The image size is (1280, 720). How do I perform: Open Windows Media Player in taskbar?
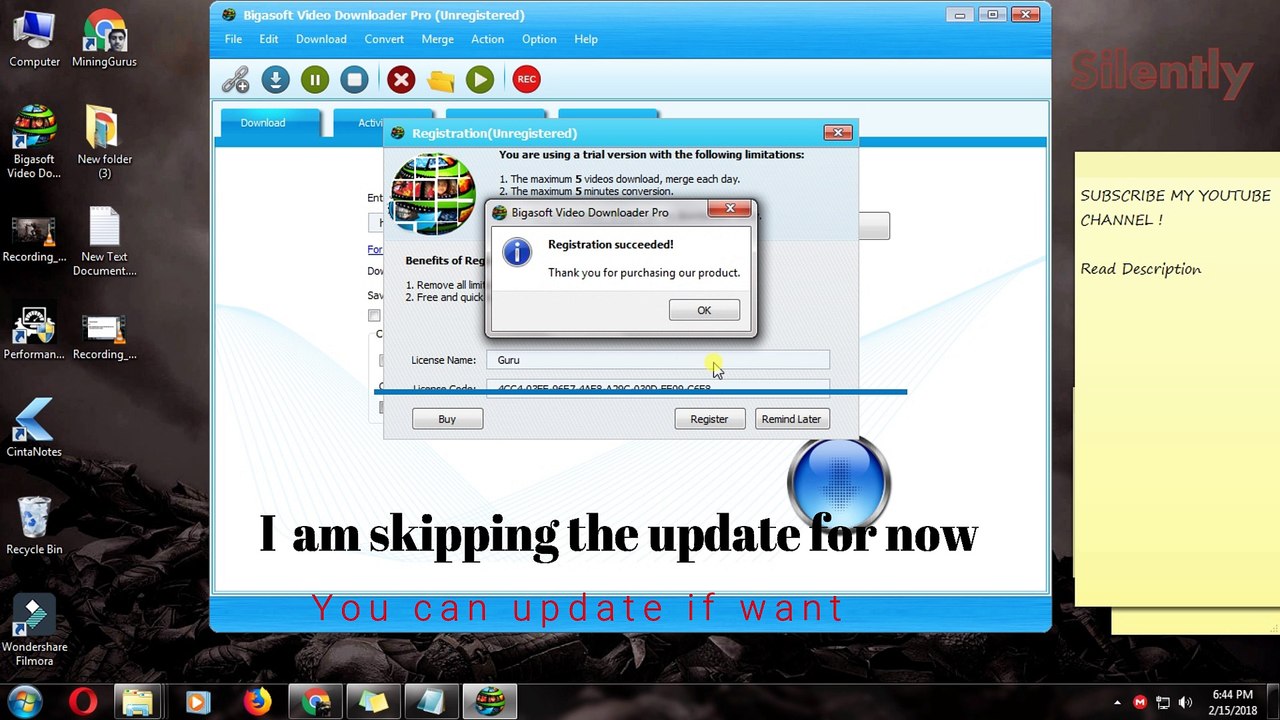point(197,702)
